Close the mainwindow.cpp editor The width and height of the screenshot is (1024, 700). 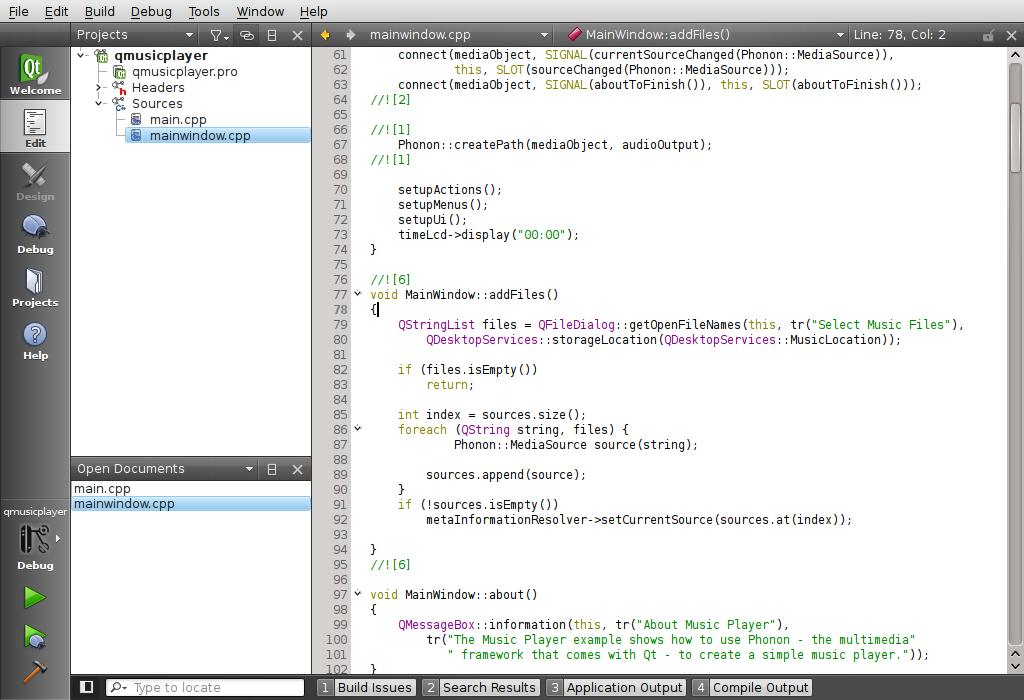click(x=1012, y=35)
